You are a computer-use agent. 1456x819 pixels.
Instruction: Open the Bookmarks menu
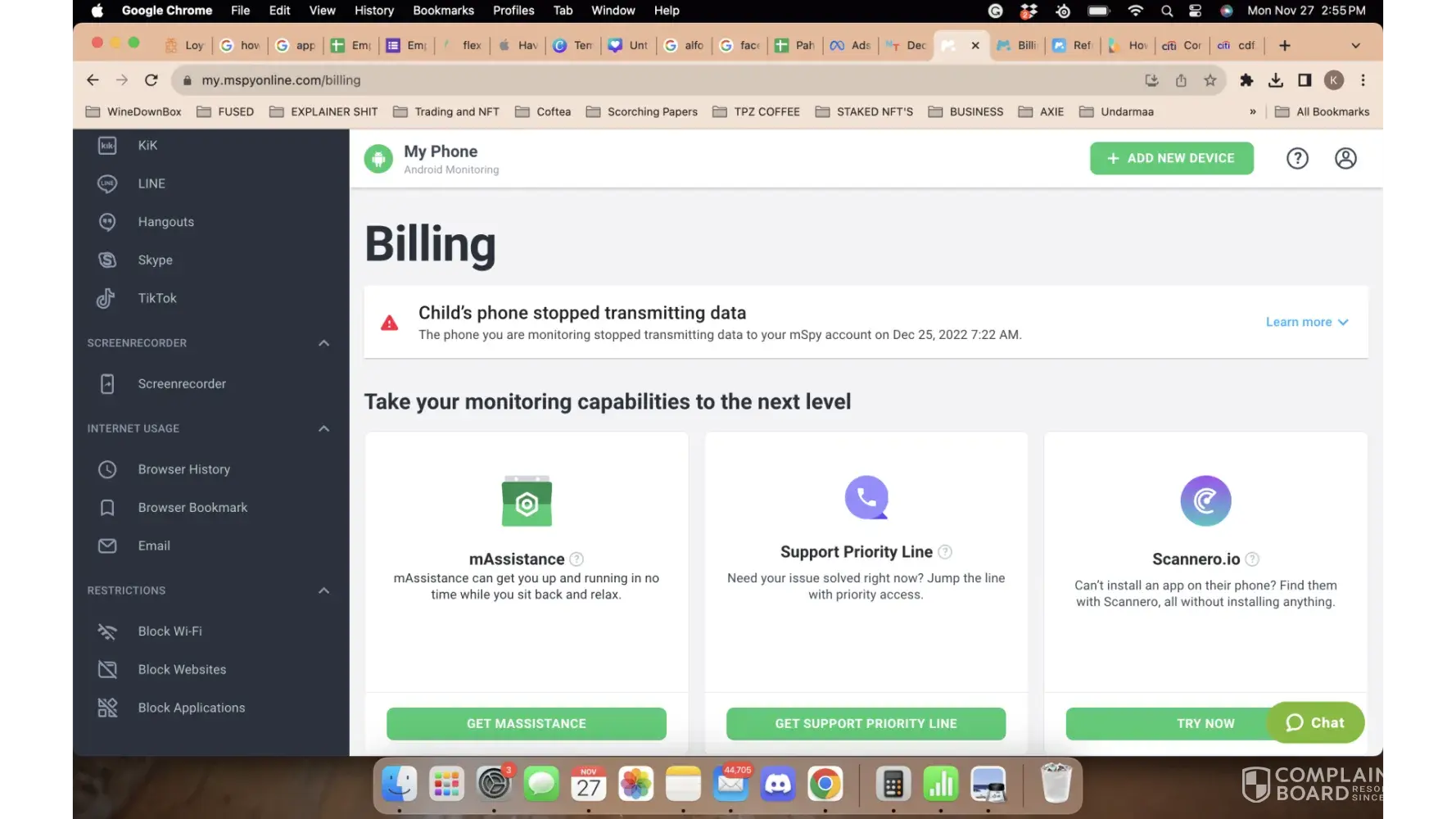coord(443,11)
